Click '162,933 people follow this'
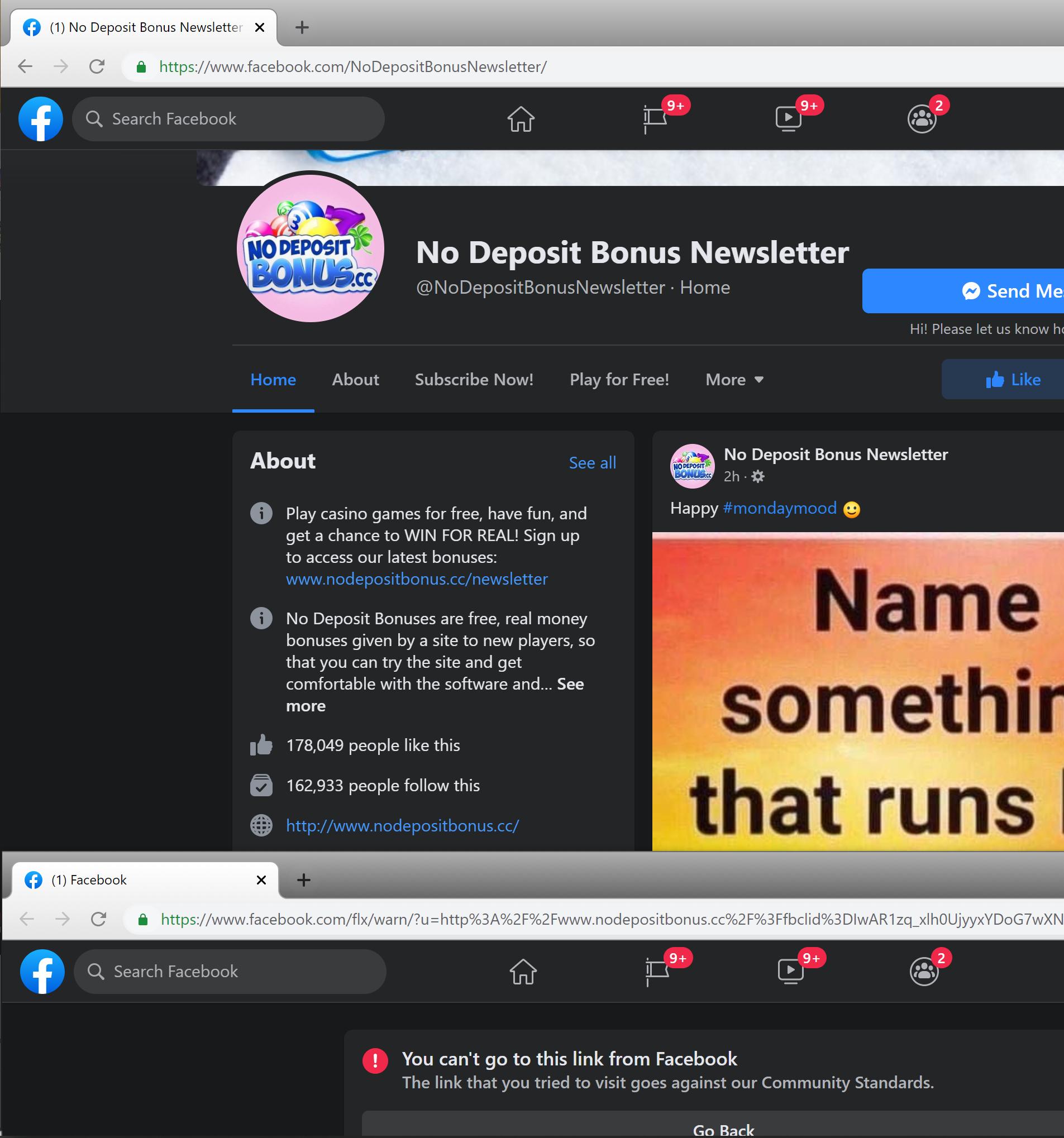This screenshot has width=1064, height=1138. 383,786
